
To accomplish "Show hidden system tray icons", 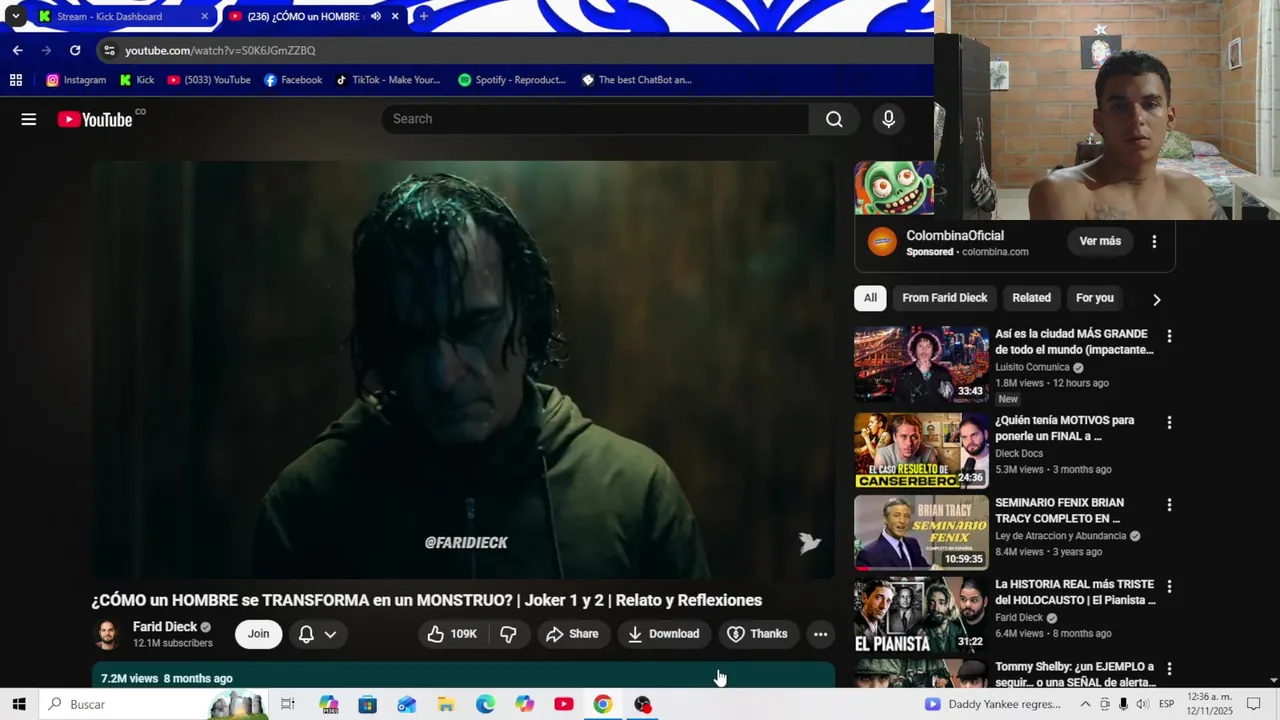I will pos(1085,704).
